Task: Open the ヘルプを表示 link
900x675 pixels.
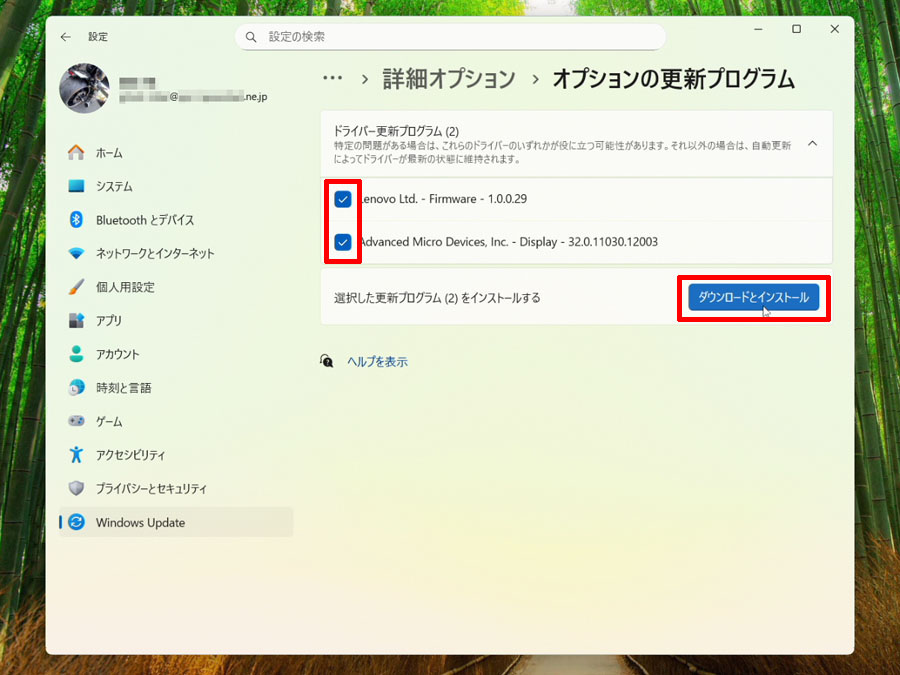Action: pyautogui.click(x=377, y=362)
